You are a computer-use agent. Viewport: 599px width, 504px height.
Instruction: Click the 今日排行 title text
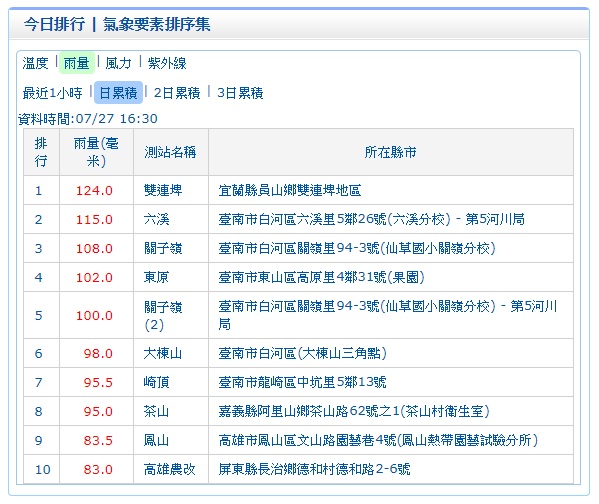pyautogui.click(x=54, y=24)
